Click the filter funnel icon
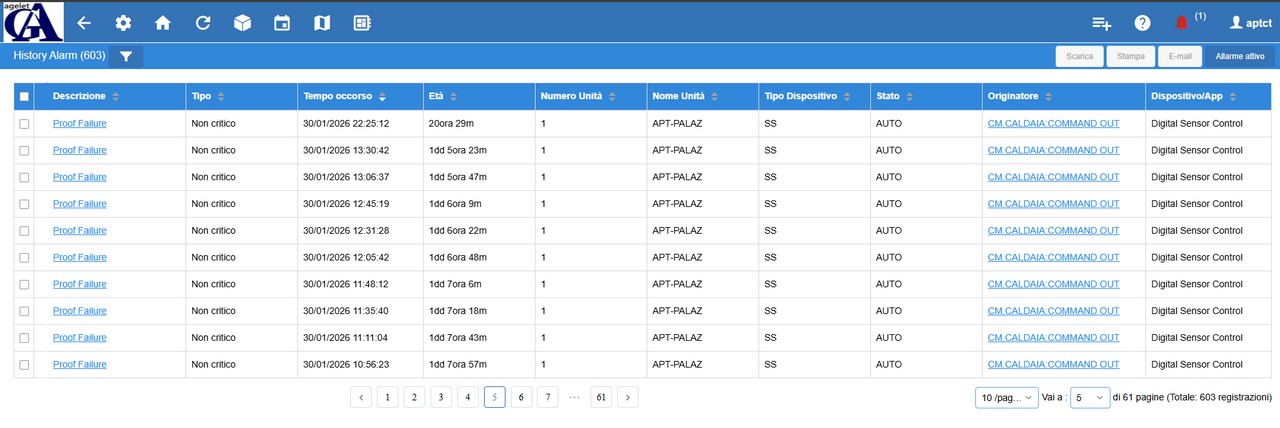This screenshot has height=428, width=1280. [126, 57]
